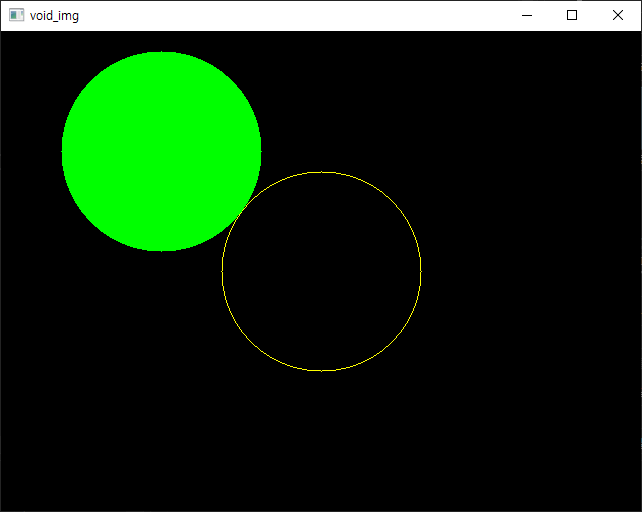Close the void_img window
The width and height of the screenshot is (642, 512).
click(x=618, y=16)
